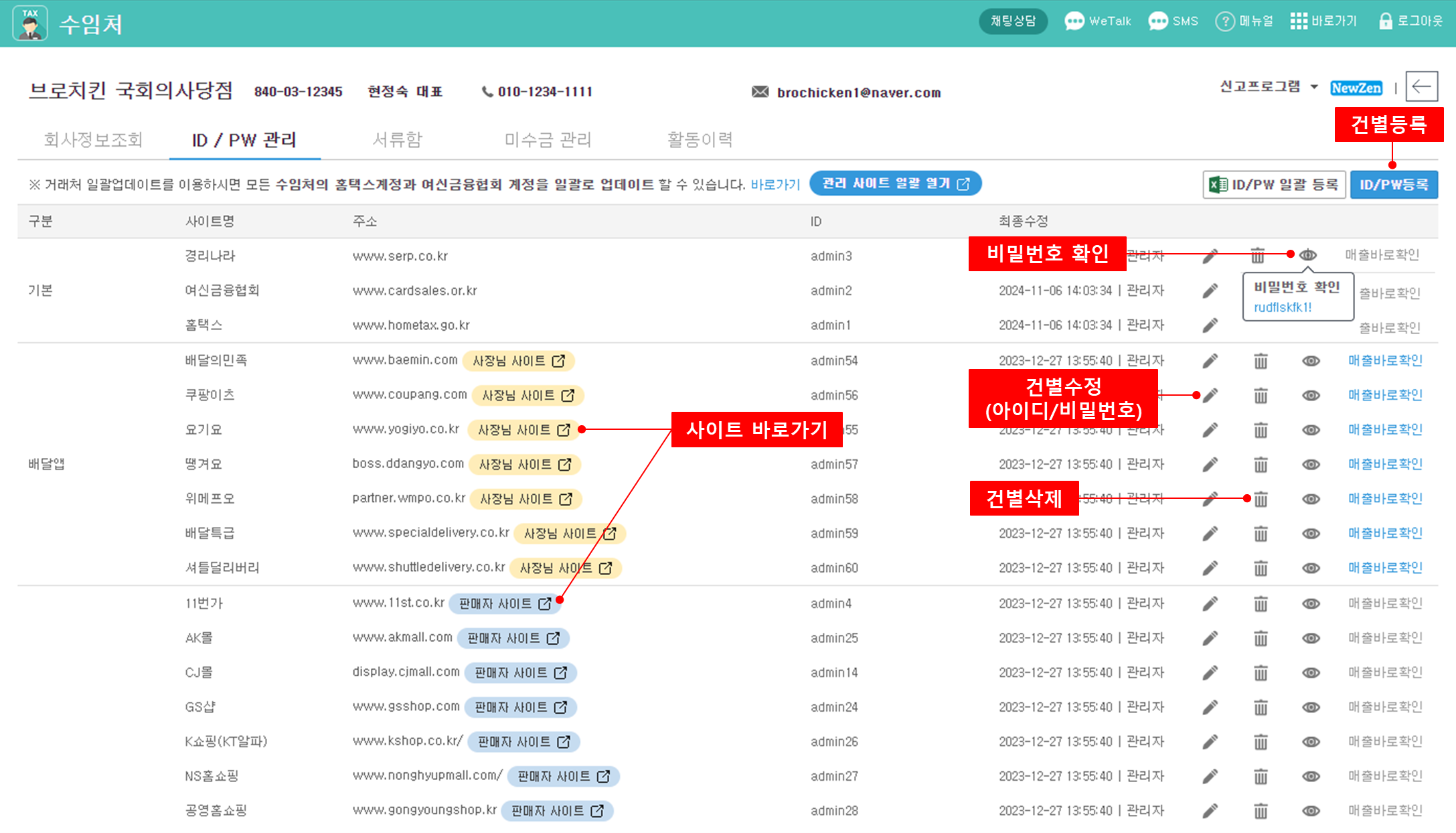Show password for 쿠팡이츠 eye icon
Viewport: 1456px width, 833px height.
(1311, 396)
